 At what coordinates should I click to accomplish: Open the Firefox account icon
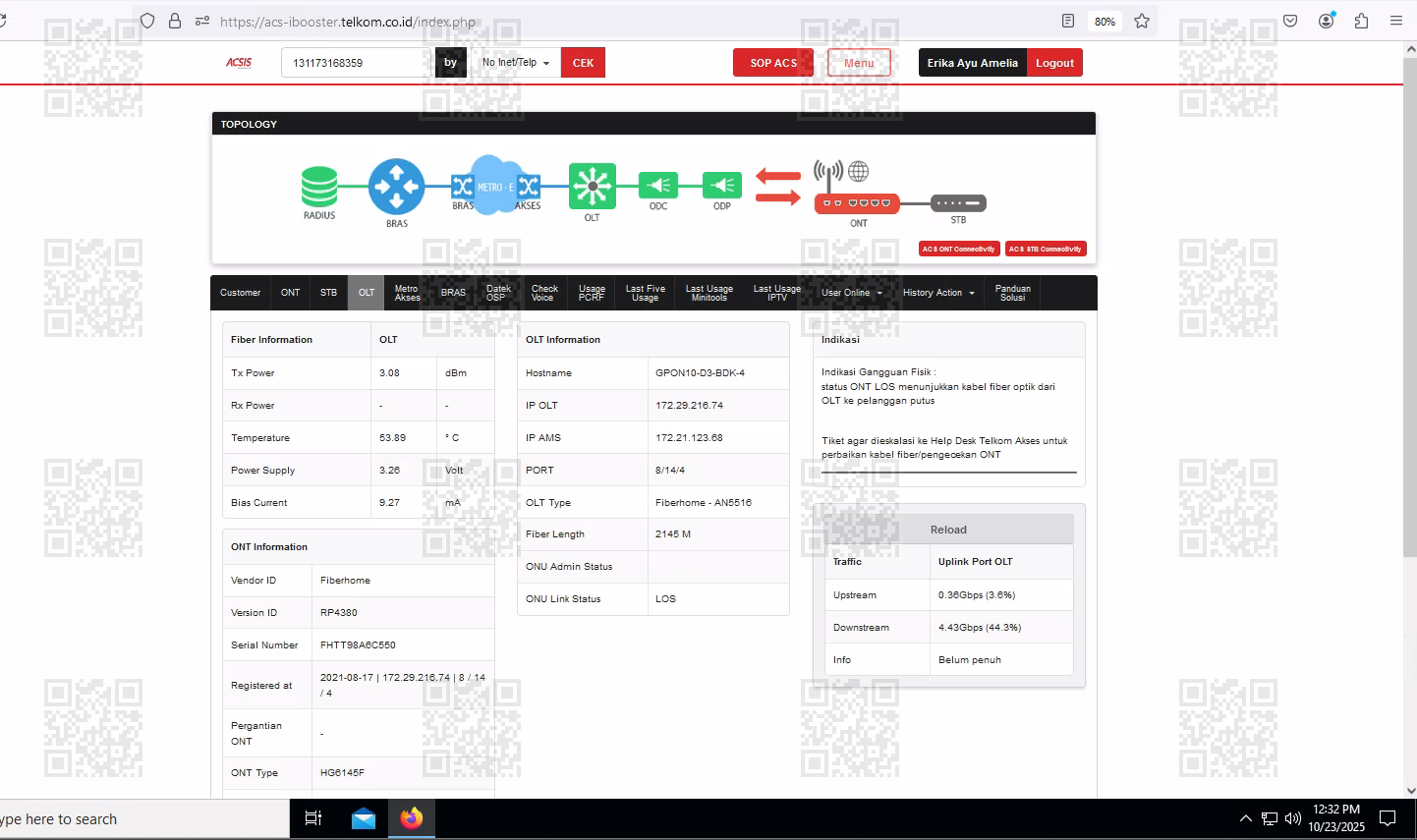tap(1327, 21)
